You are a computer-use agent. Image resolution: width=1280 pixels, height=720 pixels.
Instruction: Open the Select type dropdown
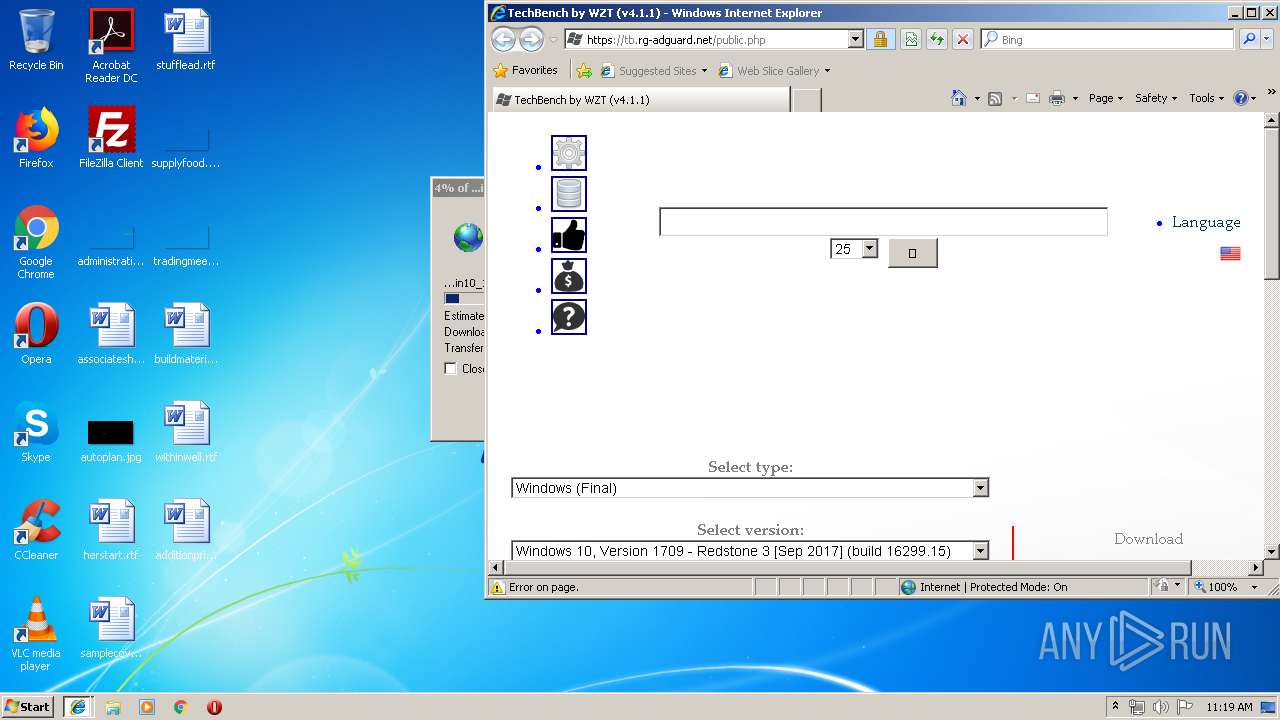pyautogui.click(x=980, y=488)
